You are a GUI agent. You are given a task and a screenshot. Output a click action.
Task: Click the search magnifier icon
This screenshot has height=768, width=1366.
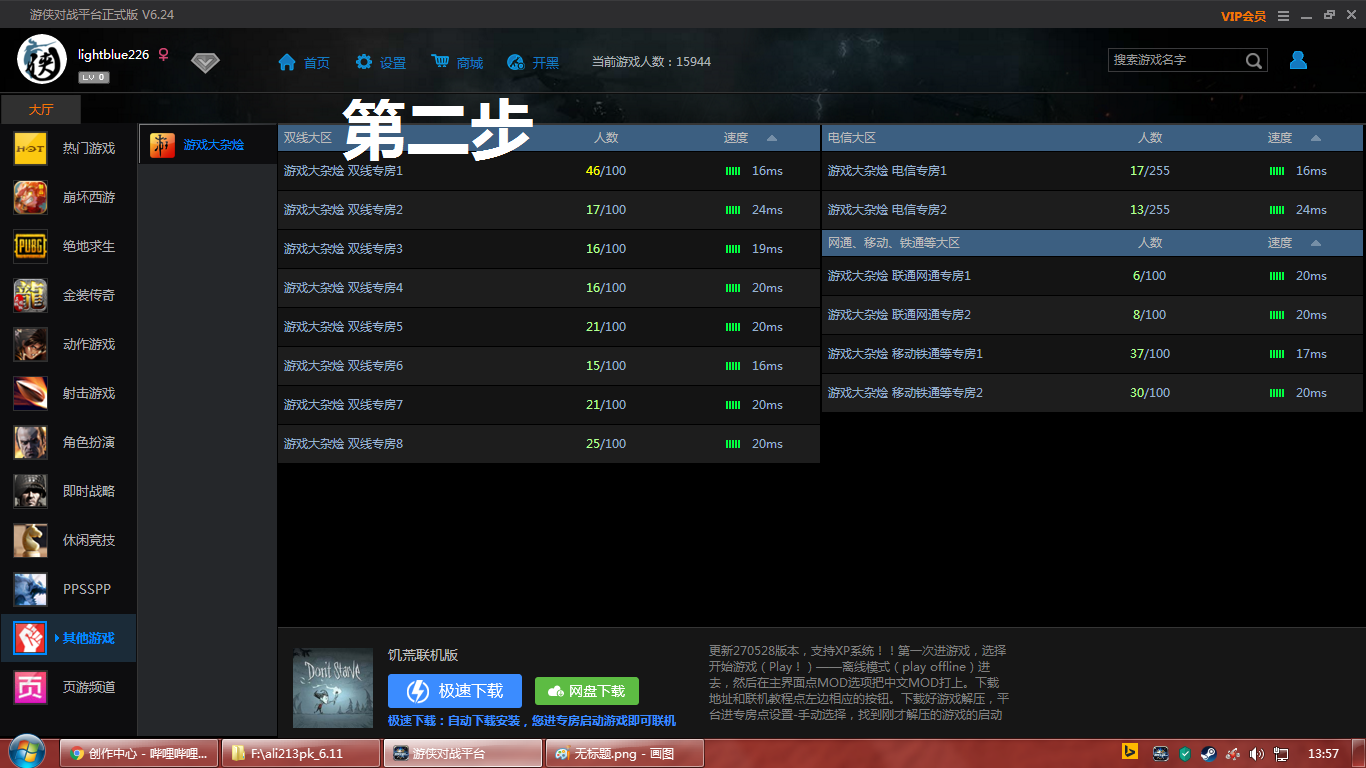1254,61
